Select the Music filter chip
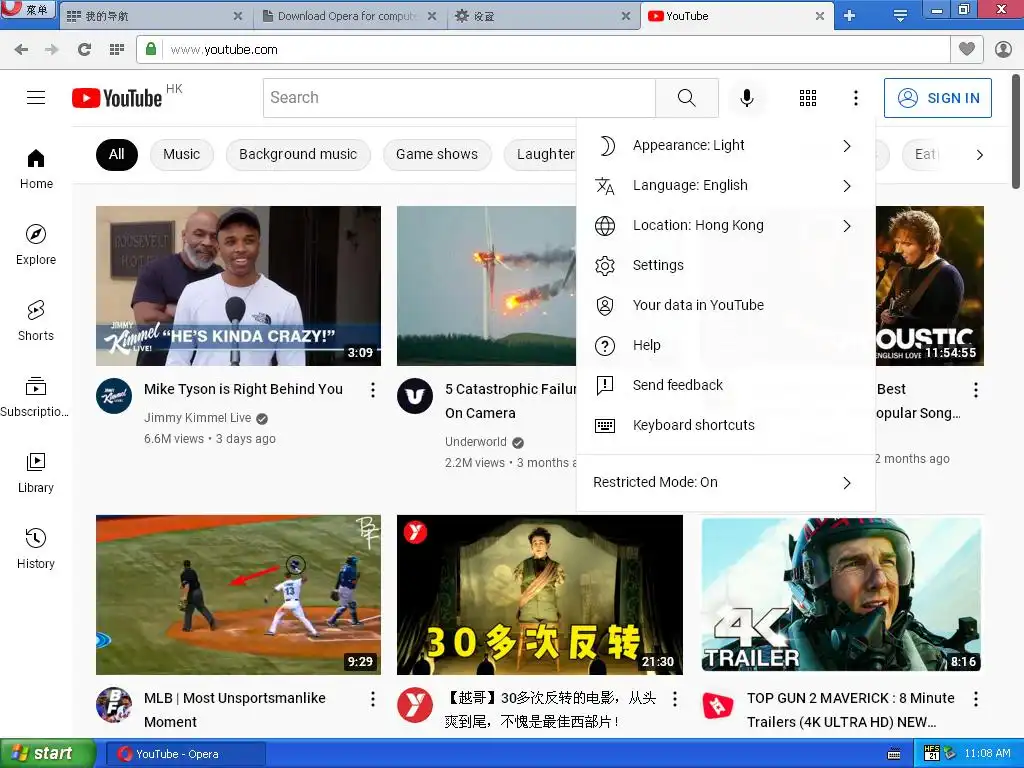This screenshot has height=768, width=1024. point(182,155)
